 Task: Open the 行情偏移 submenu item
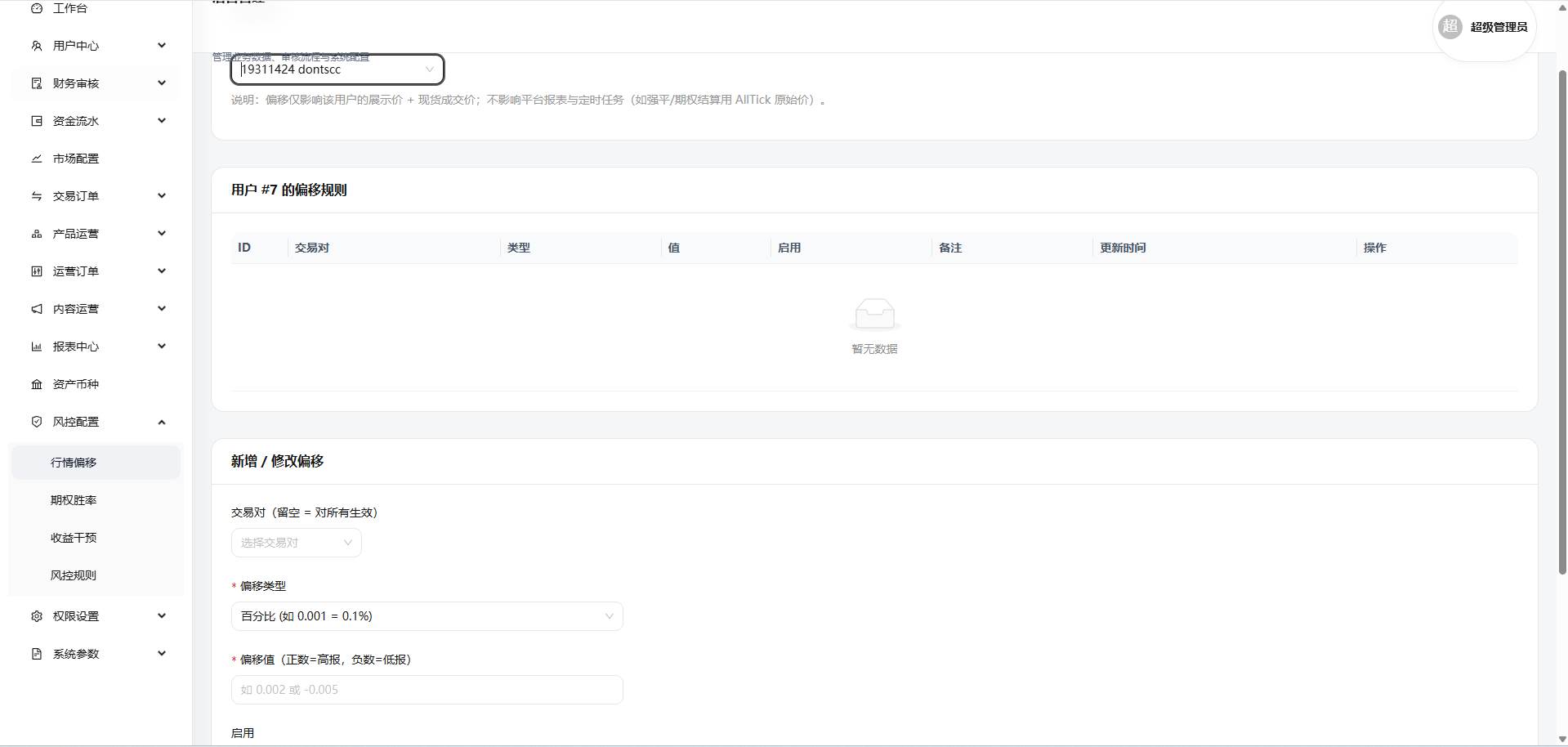pos(96,463)
